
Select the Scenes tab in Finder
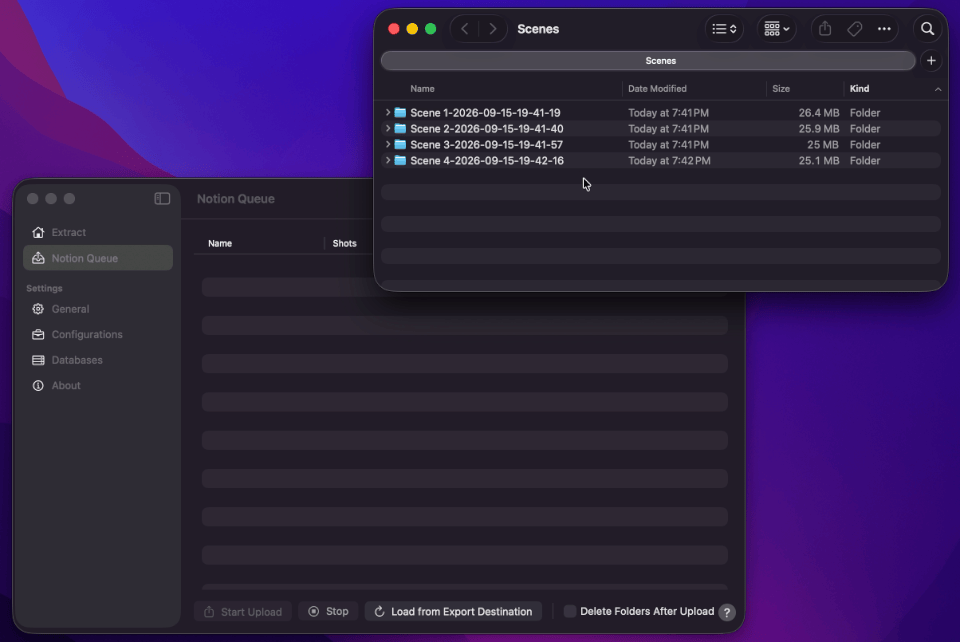click(x=648, y=61)
